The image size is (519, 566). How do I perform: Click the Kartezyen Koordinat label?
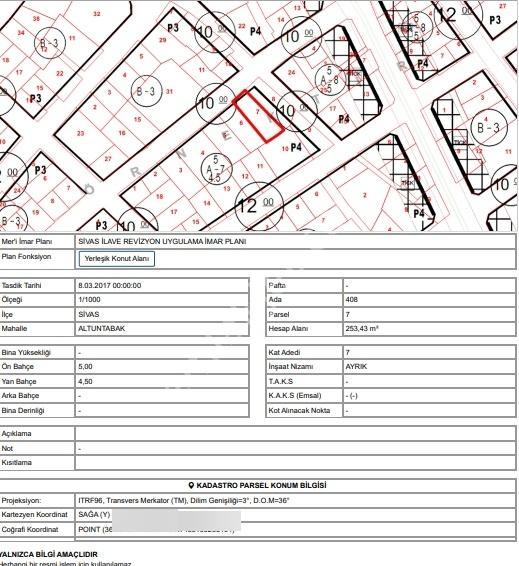pos(34,515)
